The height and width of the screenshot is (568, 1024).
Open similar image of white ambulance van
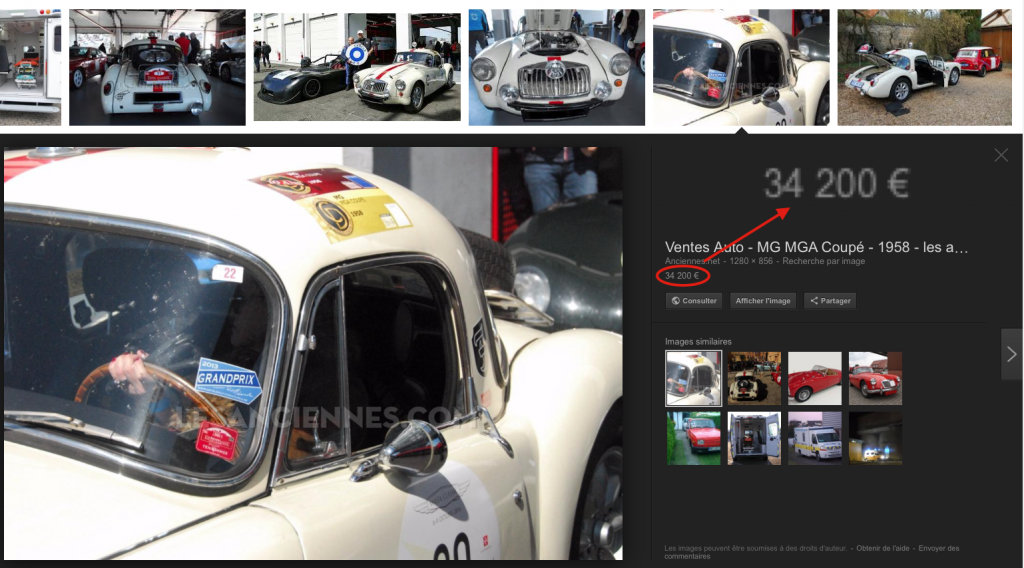815,438
